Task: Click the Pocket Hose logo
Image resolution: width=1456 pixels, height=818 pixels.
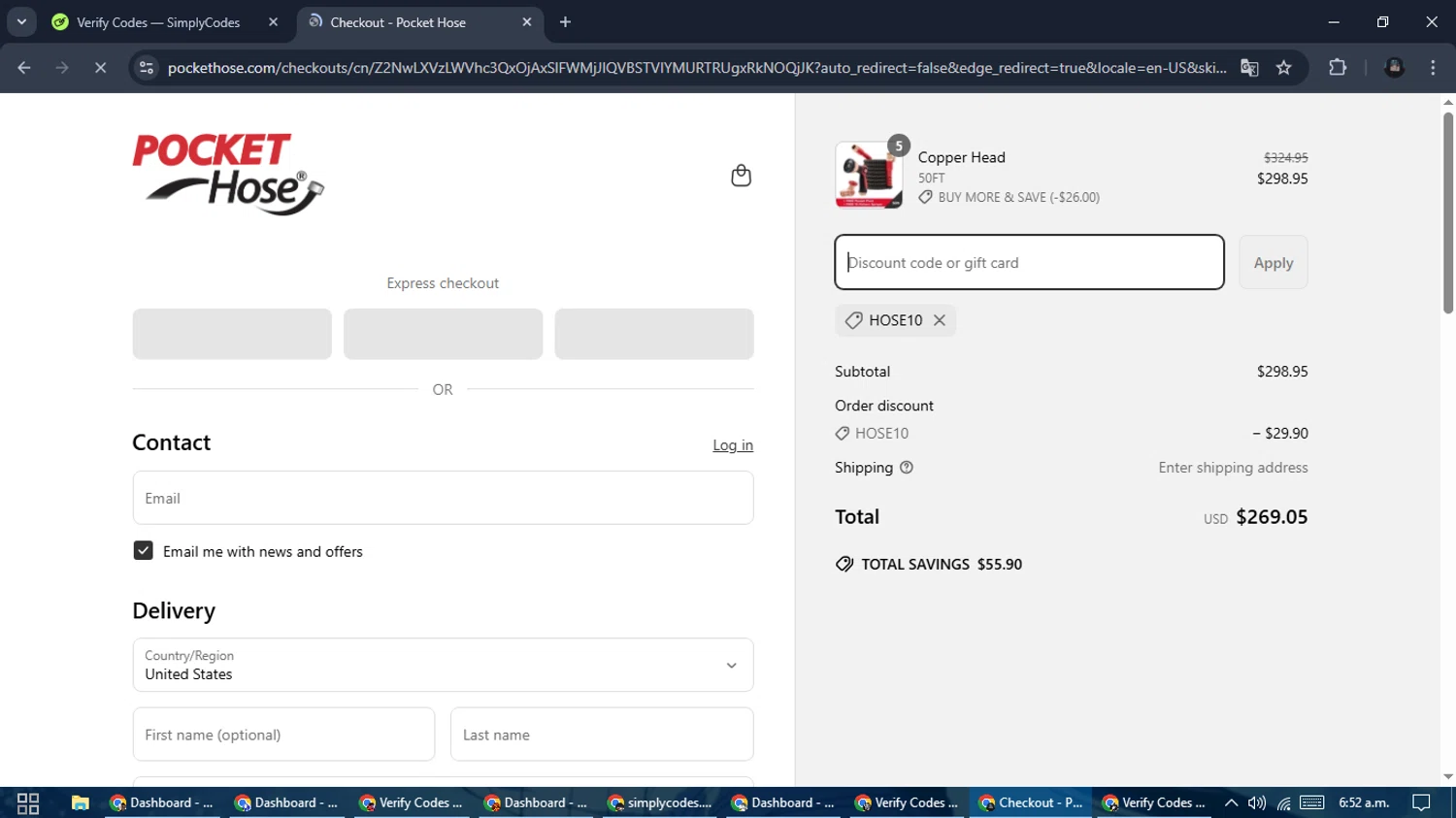Action: pyautogui.click(x=228, y=175)
